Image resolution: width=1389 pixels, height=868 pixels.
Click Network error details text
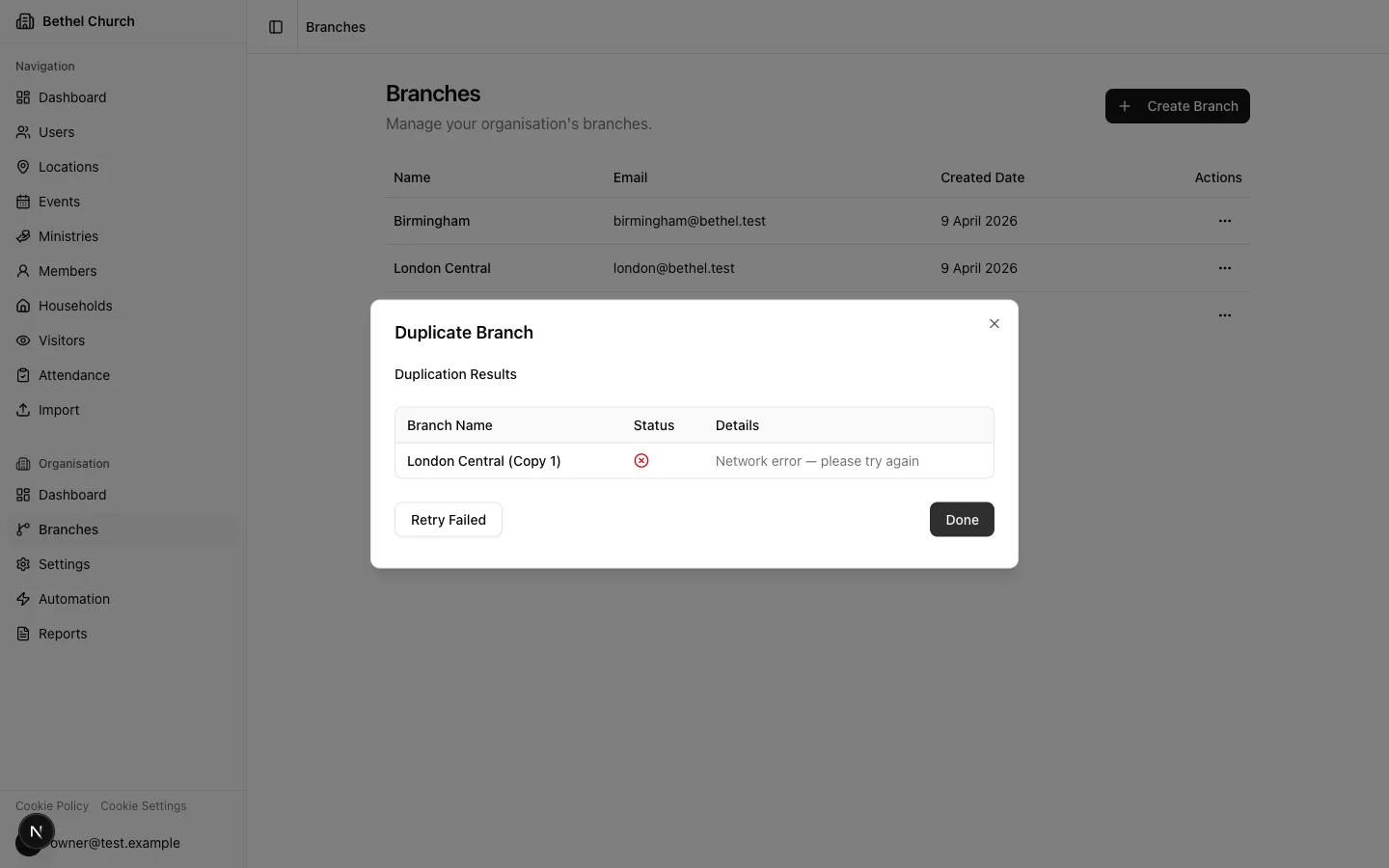(817, 461)
